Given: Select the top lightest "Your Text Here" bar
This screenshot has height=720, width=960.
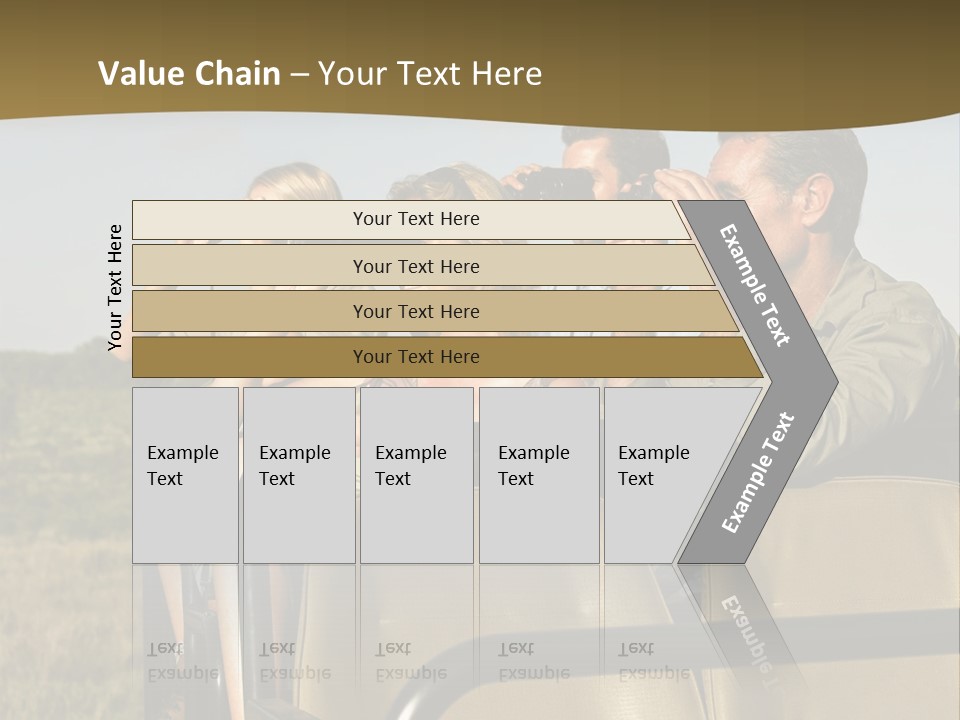Looking at the screenshot, I should [415, 219].
